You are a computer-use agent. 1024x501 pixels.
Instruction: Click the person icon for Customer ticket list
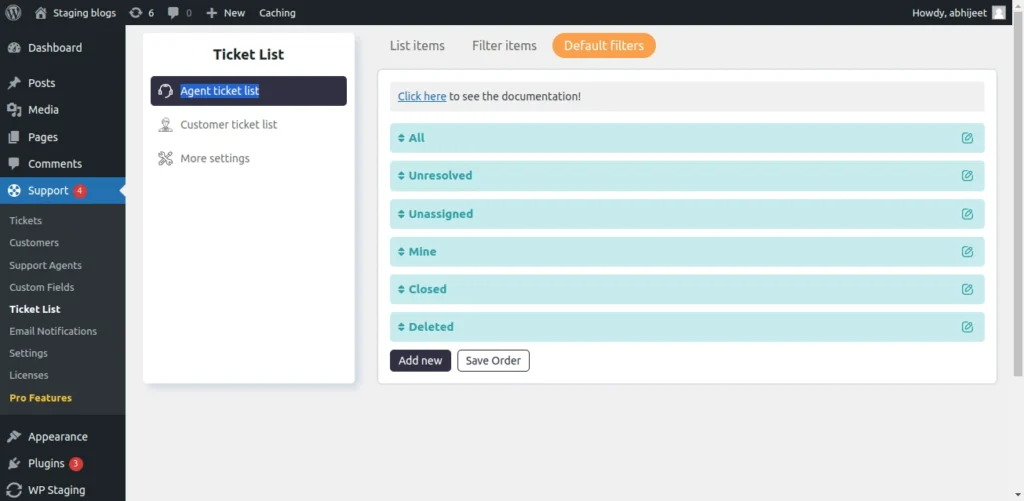coord(165,125)
